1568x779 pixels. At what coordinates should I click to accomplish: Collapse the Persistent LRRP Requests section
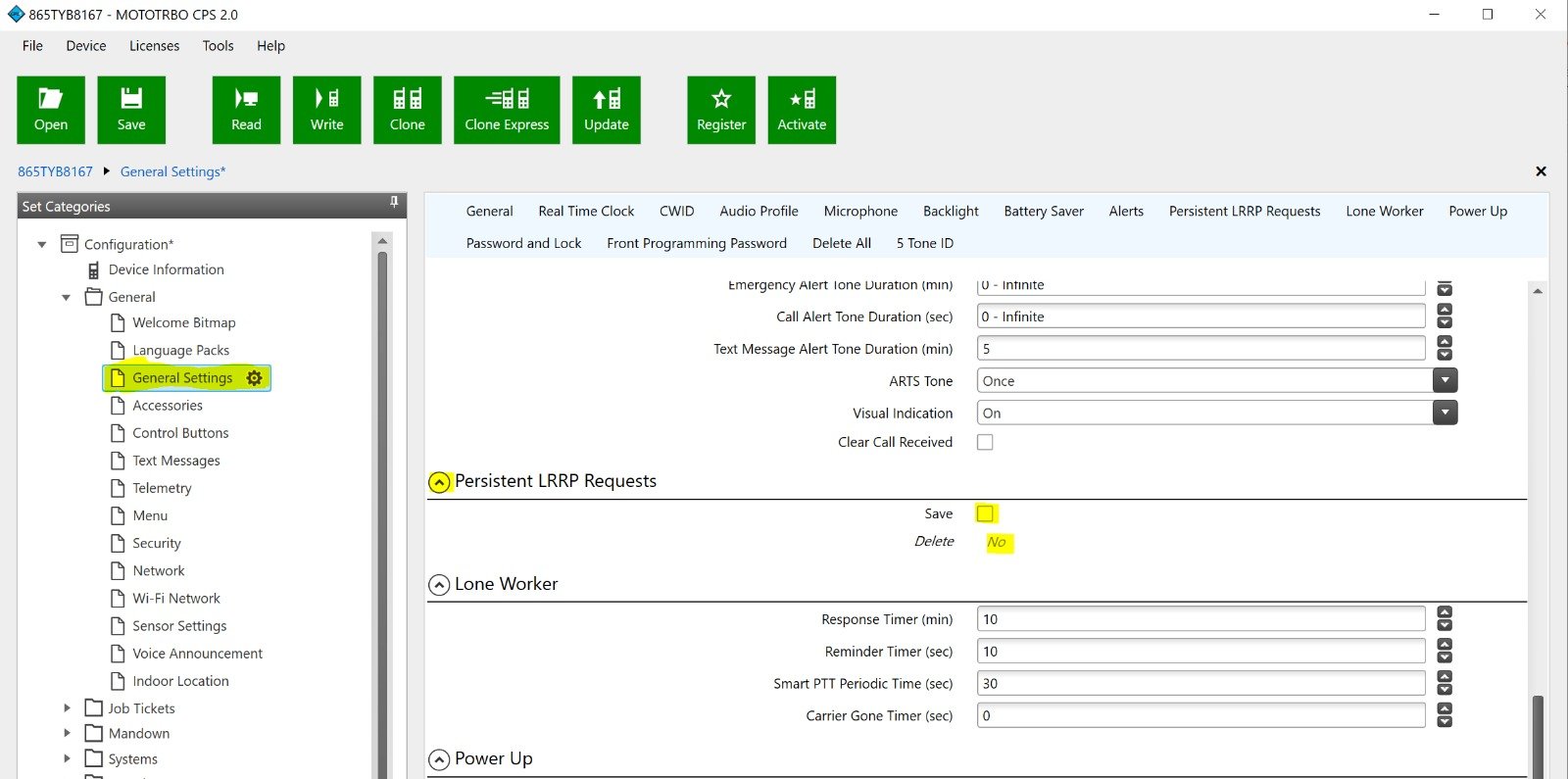click(x=439, y=482)
